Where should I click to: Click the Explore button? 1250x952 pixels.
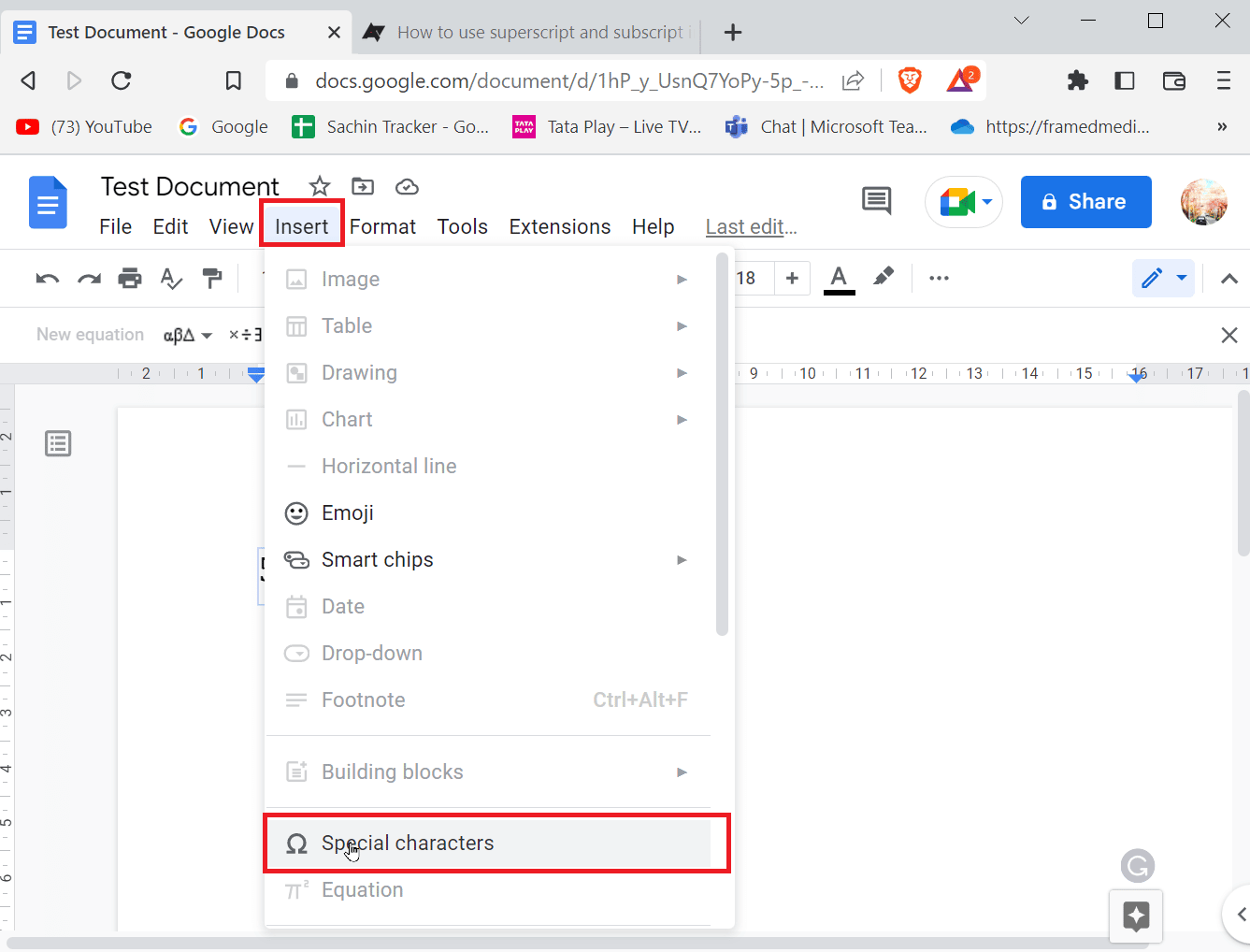point(1136,916)
